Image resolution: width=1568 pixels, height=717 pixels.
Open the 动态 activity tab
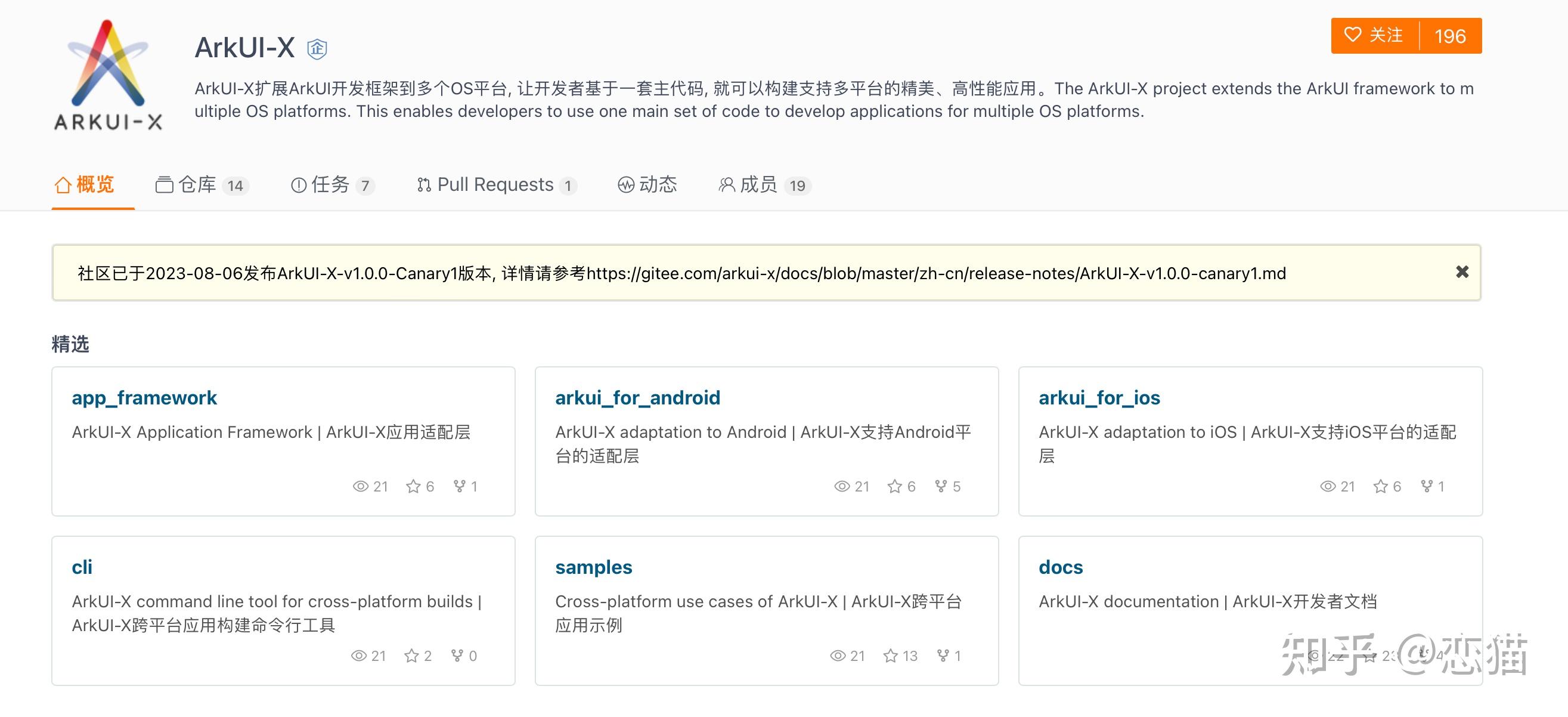[647, 184]
